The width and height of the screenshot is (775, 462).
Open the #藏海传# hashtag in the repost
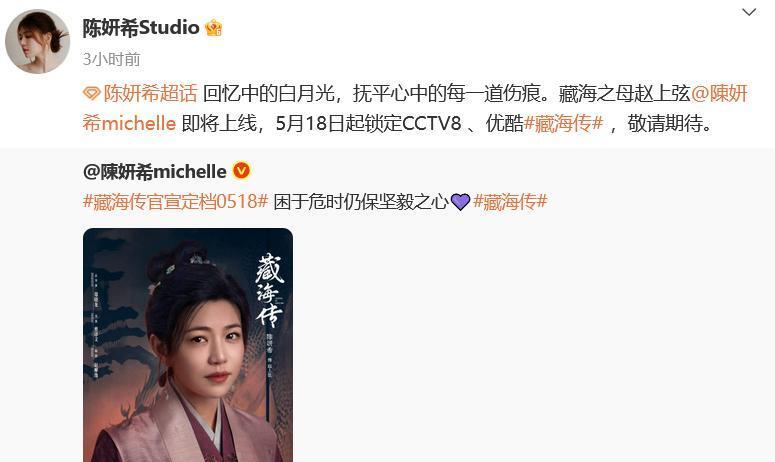point(510,202)
